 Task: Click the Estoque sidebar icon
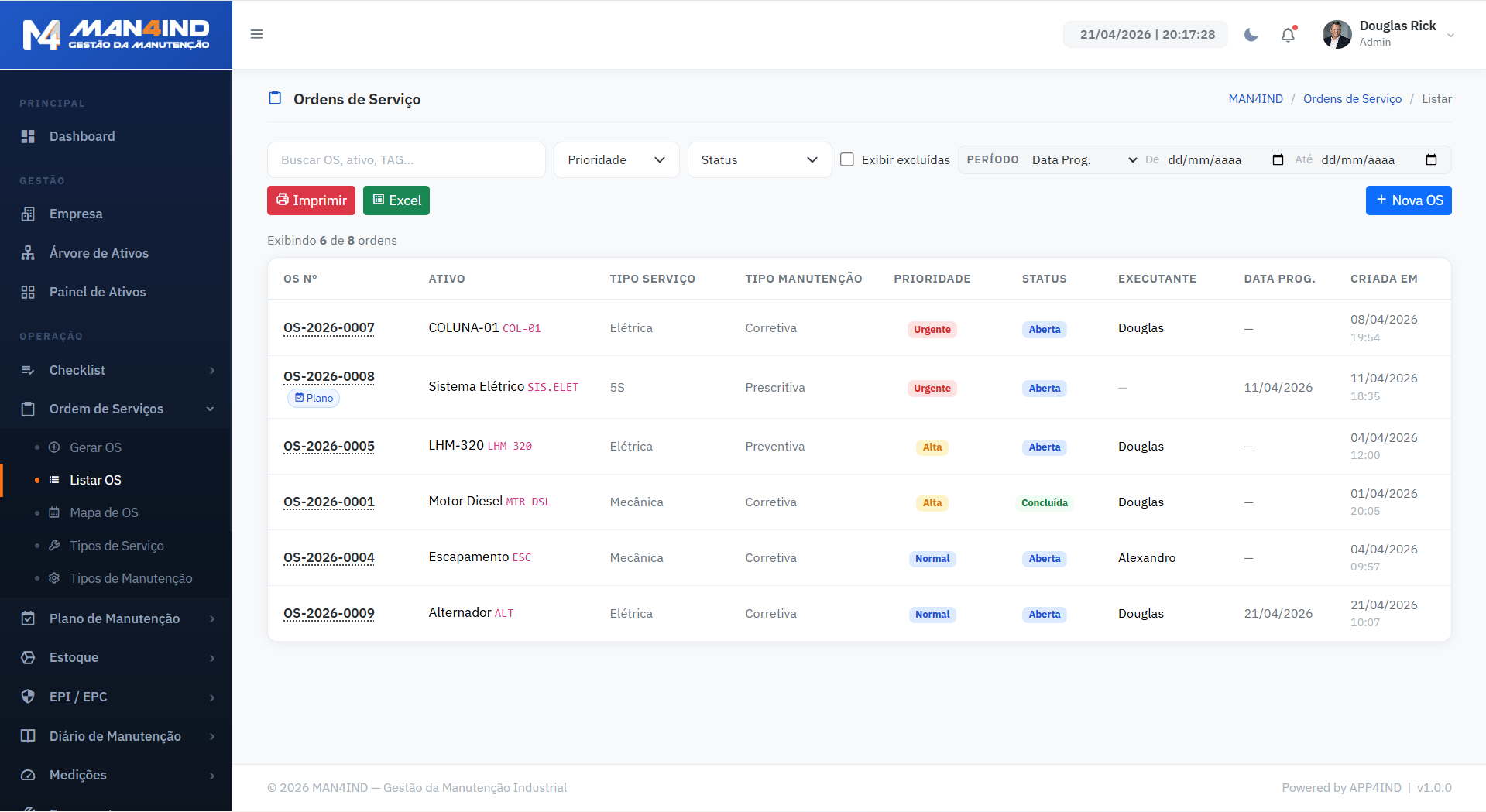click(x=28, y=657)
